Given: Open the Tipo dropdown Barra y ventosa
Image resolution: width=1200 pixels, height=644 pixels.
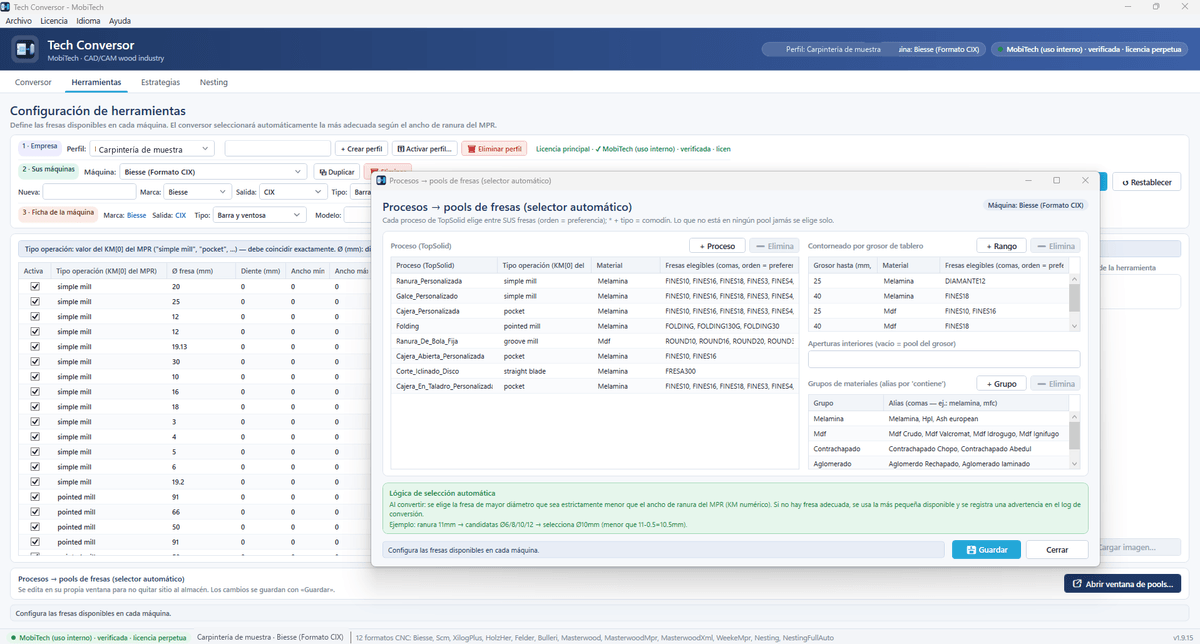Looking at the screenshot, I should pos(260,215).
